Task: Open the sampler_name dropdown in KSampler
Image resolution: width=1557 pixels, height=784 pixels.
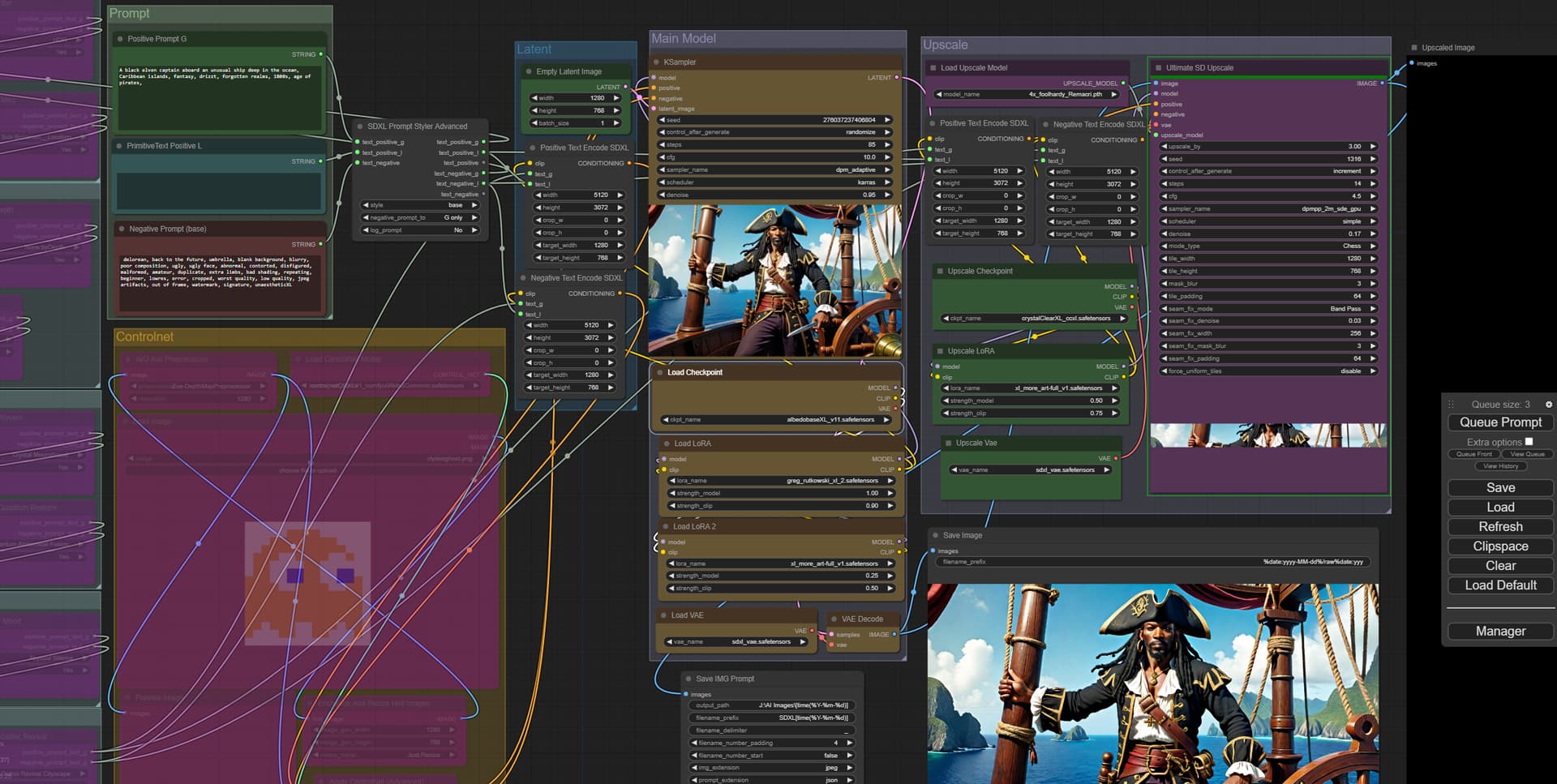Action: coord(774,170)
